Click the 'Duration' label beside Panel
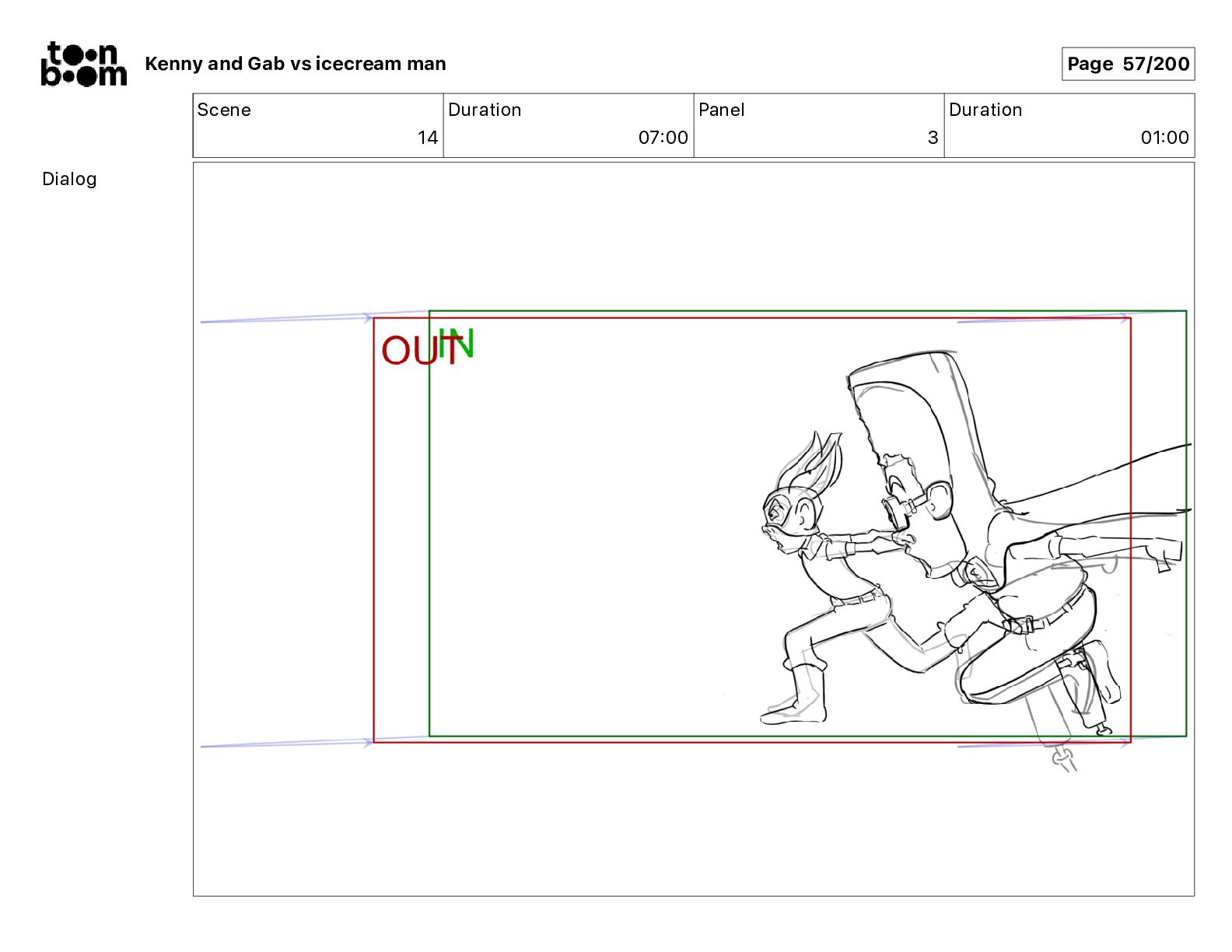 click(x=985, y=110)
